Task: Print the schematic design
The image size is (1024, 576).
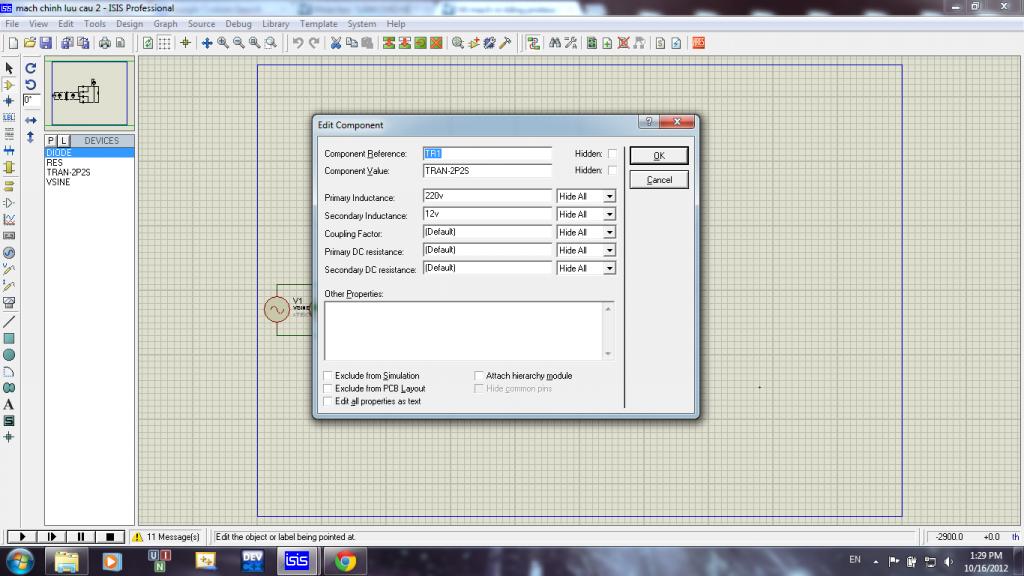Action: click(x=104, y=43)
